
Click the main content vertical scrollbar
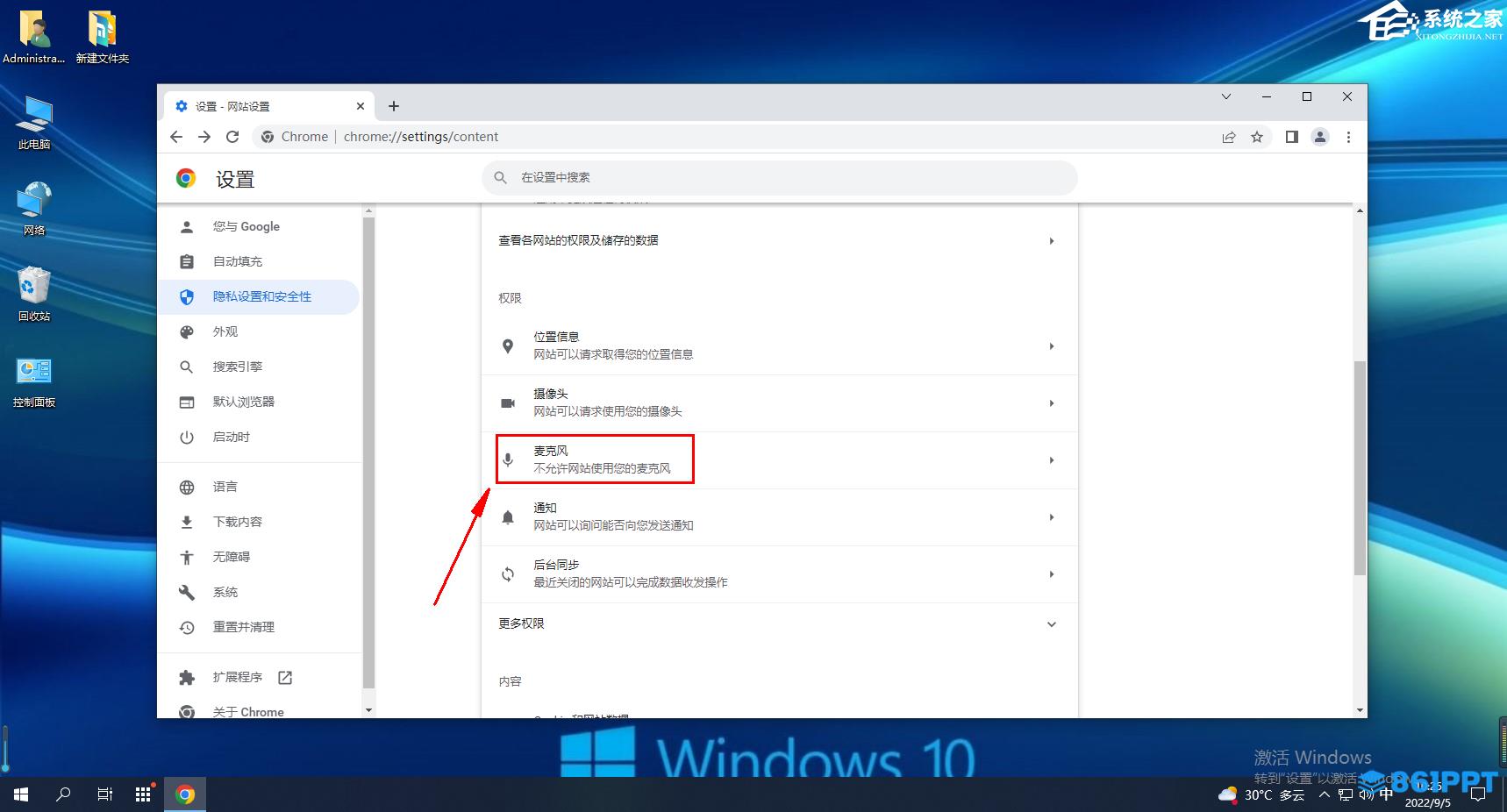click(x=1360, y=467)
